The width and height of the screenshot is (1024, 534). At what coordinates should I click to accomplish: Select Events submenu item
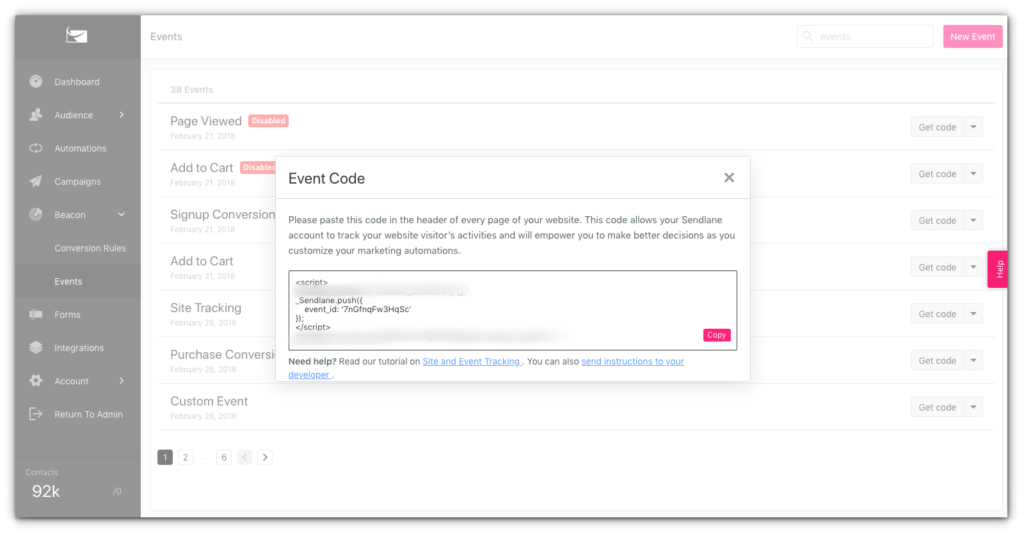click(69, 281)
